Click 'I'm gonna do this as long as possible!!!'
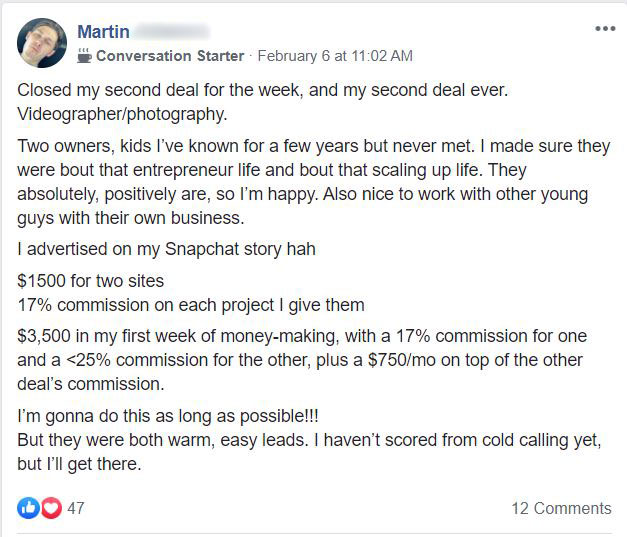The height and width of the screenshot is (537, 627). click(x=168, y=416)
